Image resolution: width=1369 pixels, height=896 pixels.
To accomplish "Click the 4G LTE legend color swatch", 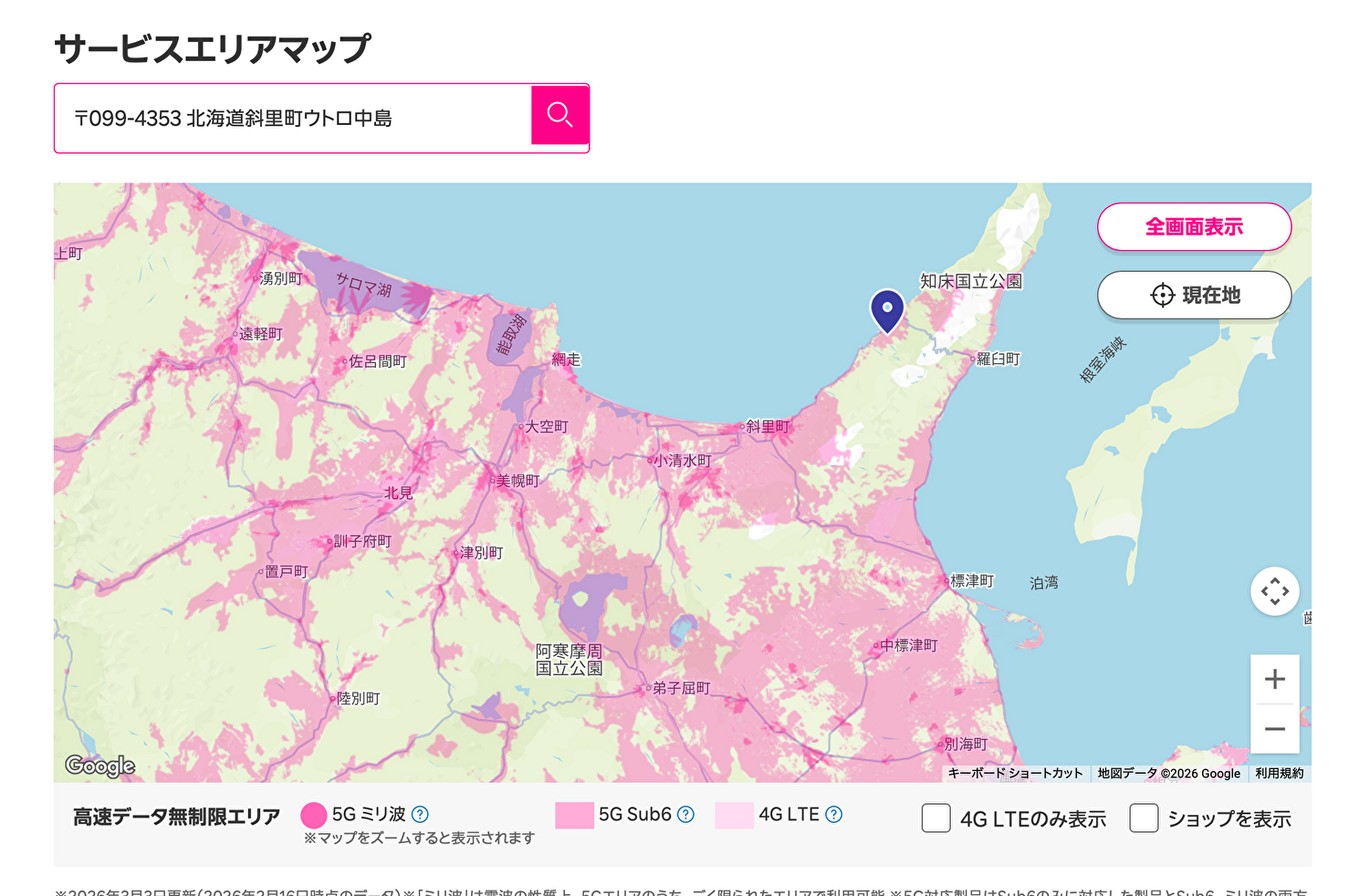I will (735, 815).
